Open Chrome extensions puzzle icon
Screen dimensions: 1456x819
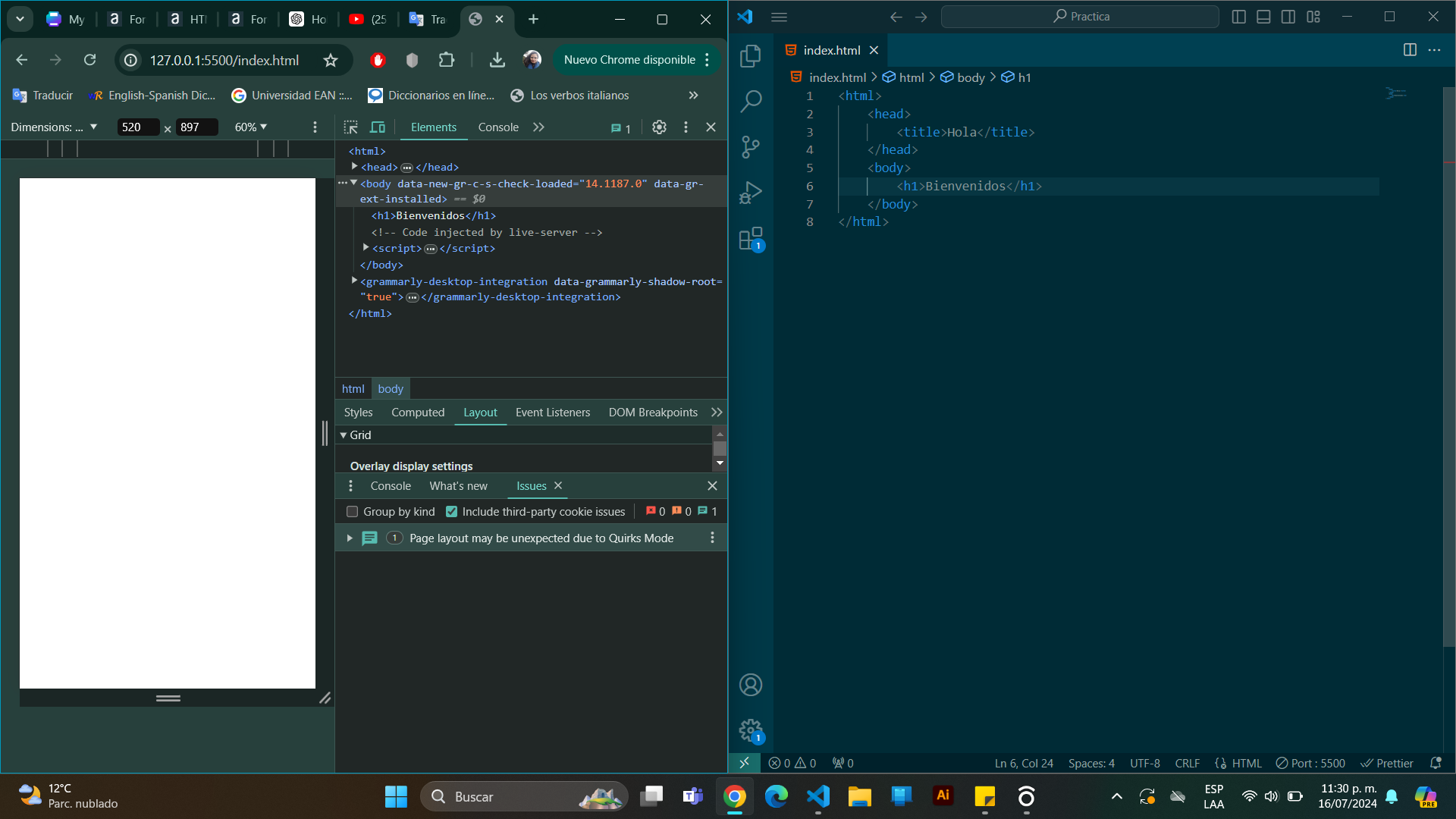(447, 60)
